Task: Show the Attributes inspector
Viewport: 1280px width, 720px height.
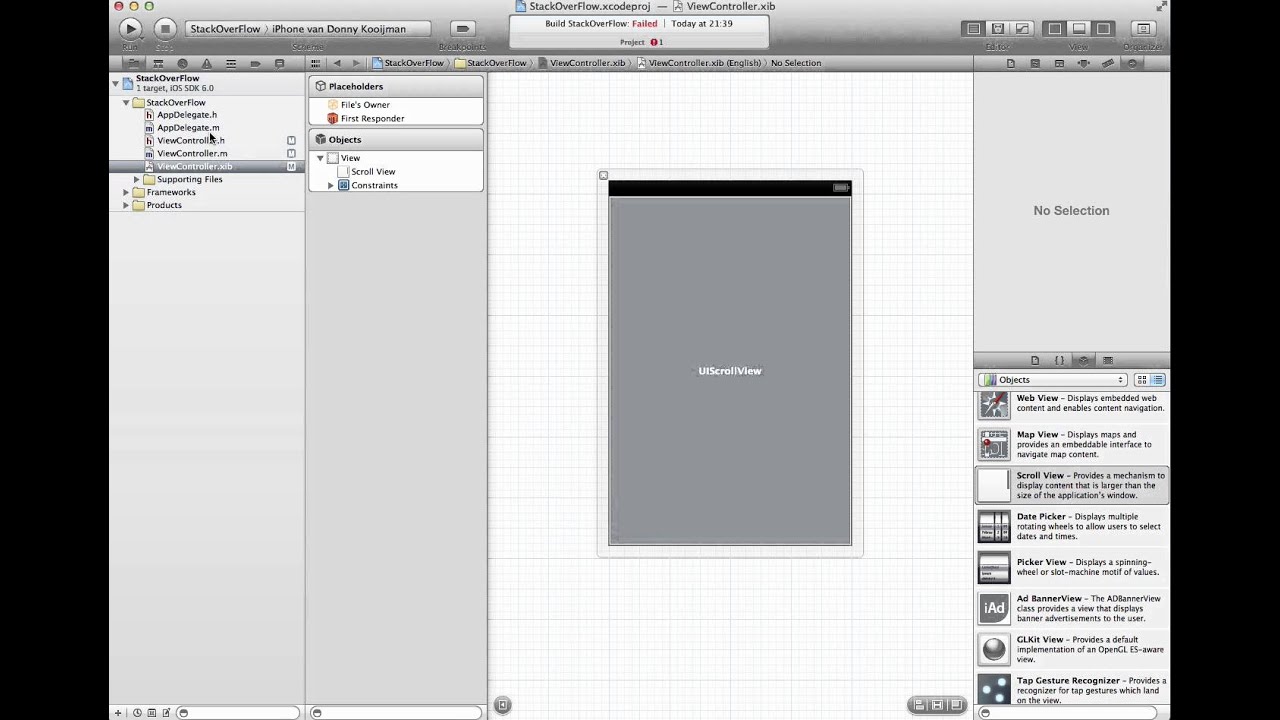Action: (x=1084, y=63)
